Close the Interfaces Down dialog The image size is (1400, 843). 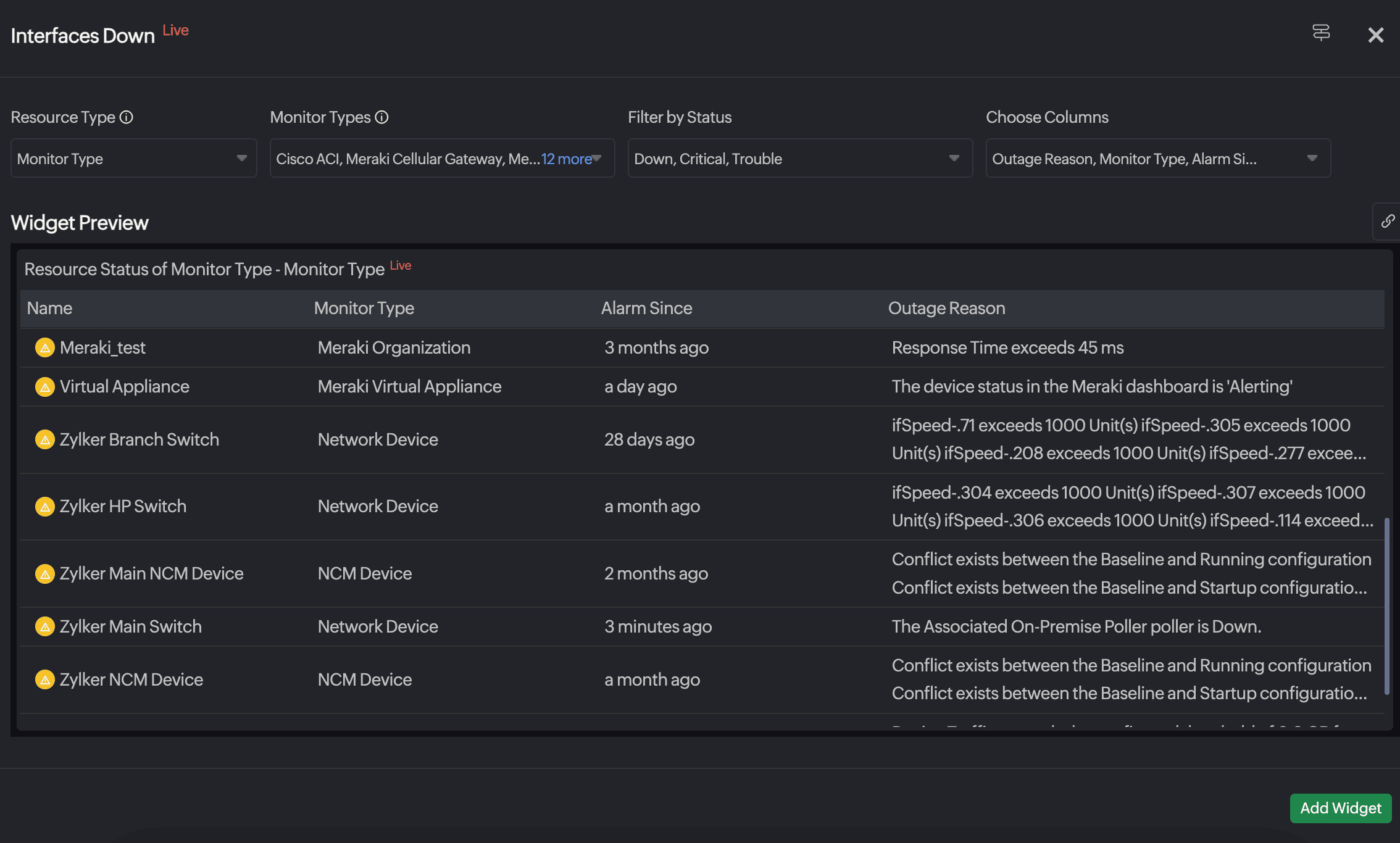1375,35
